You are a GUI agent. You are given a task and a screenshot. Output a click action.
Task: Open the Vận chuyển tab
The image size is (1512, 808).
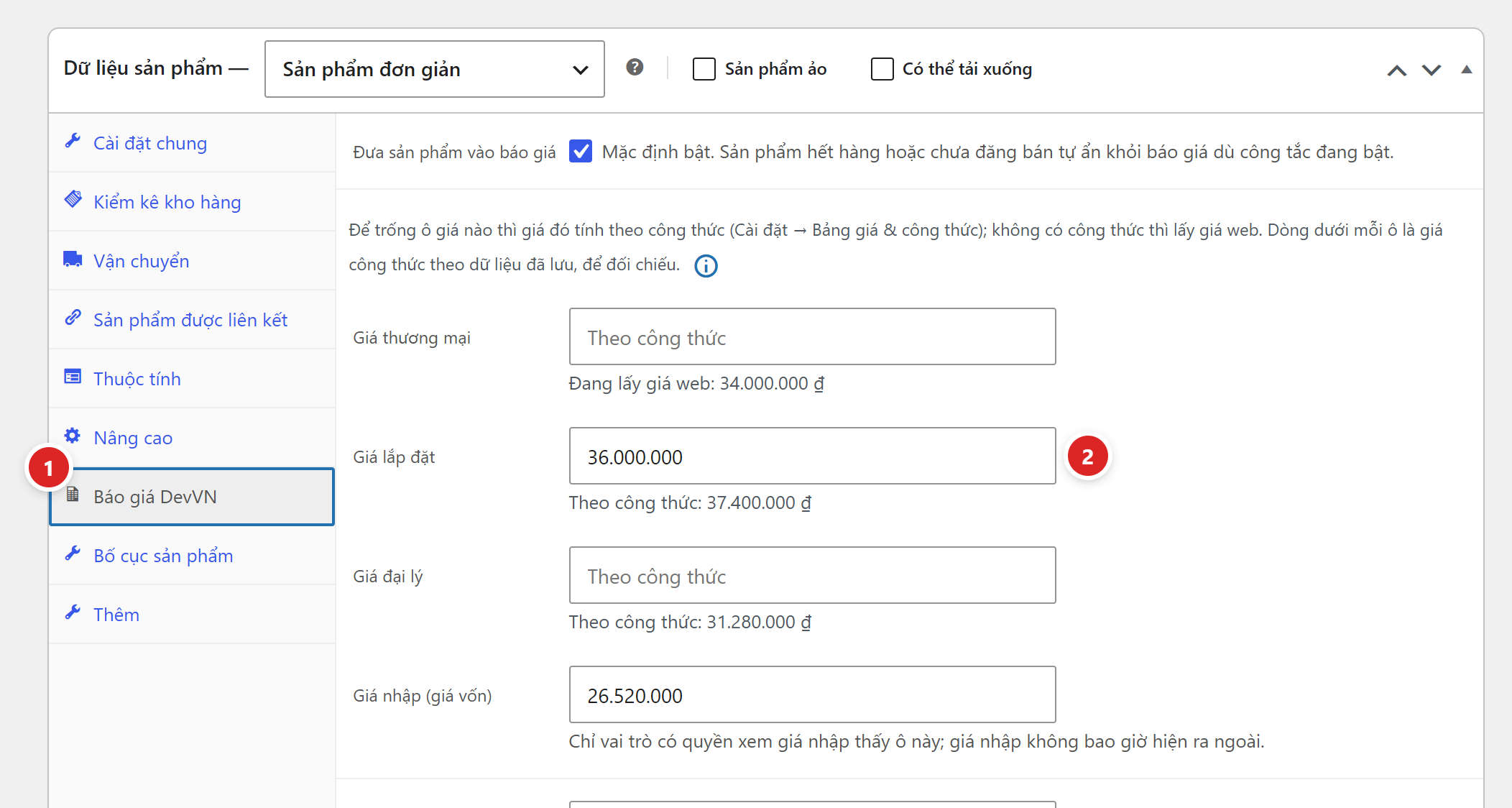click(192, 261)
